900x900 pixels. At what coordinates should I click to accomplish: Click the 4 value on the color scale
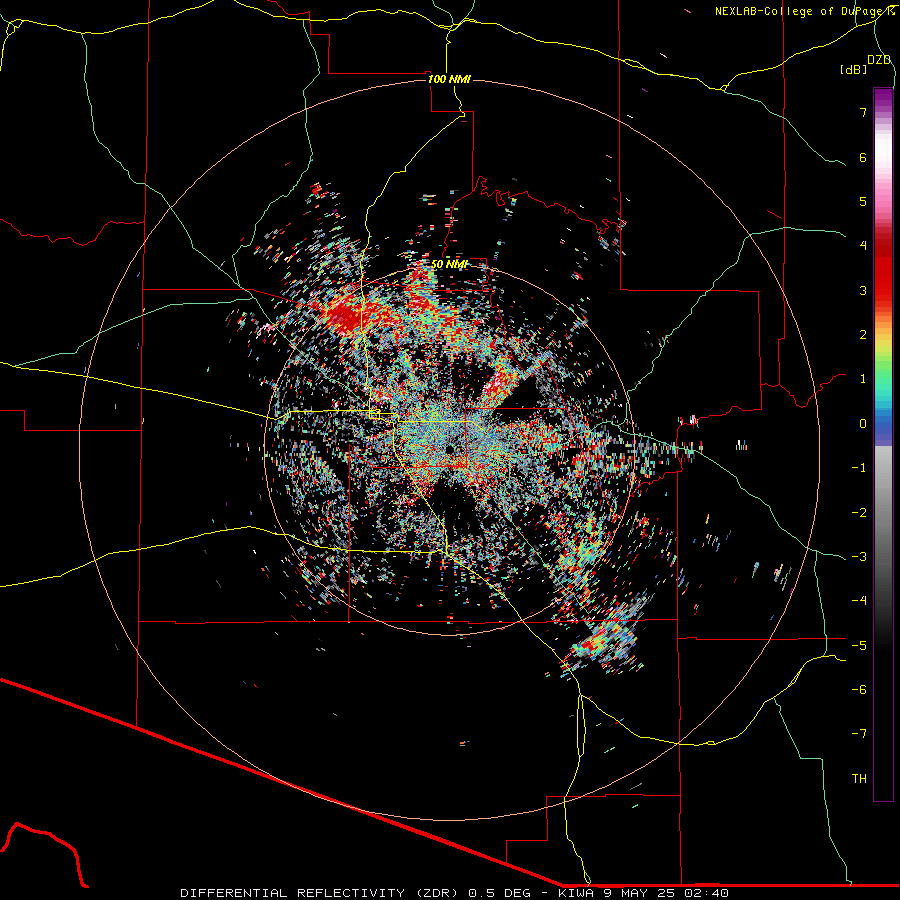coord(863,246)
